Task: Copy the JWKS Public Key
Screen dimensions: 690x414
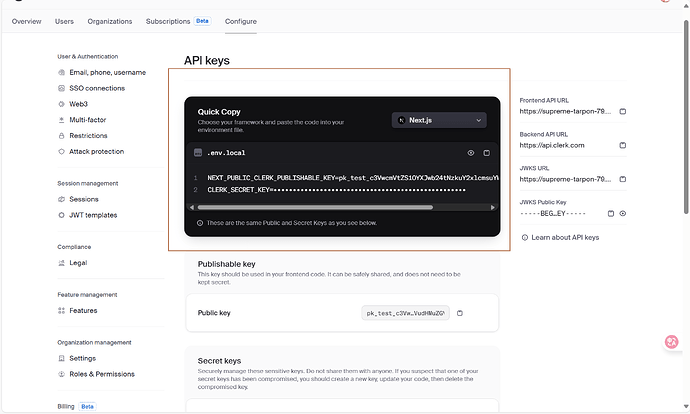Action: point(611,213)
